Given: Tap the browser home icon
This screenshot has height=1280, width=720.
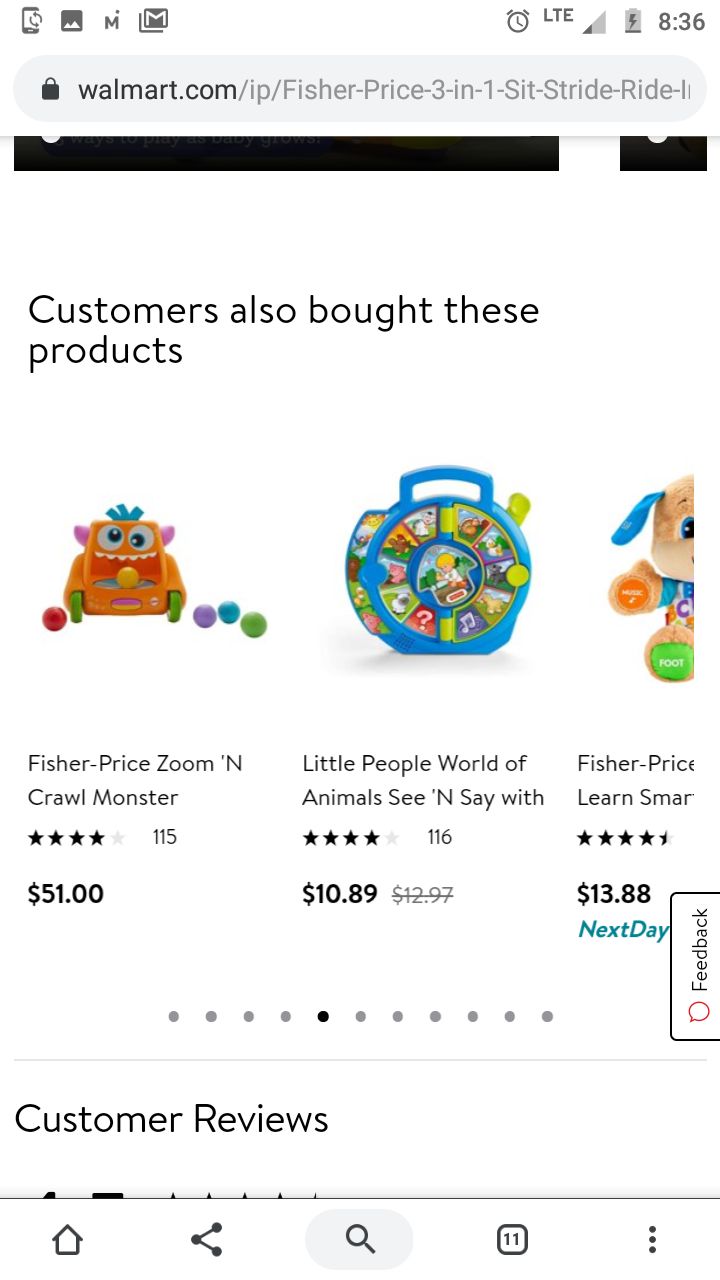Looking at the screenshot, I should (x=67, y=1240).
